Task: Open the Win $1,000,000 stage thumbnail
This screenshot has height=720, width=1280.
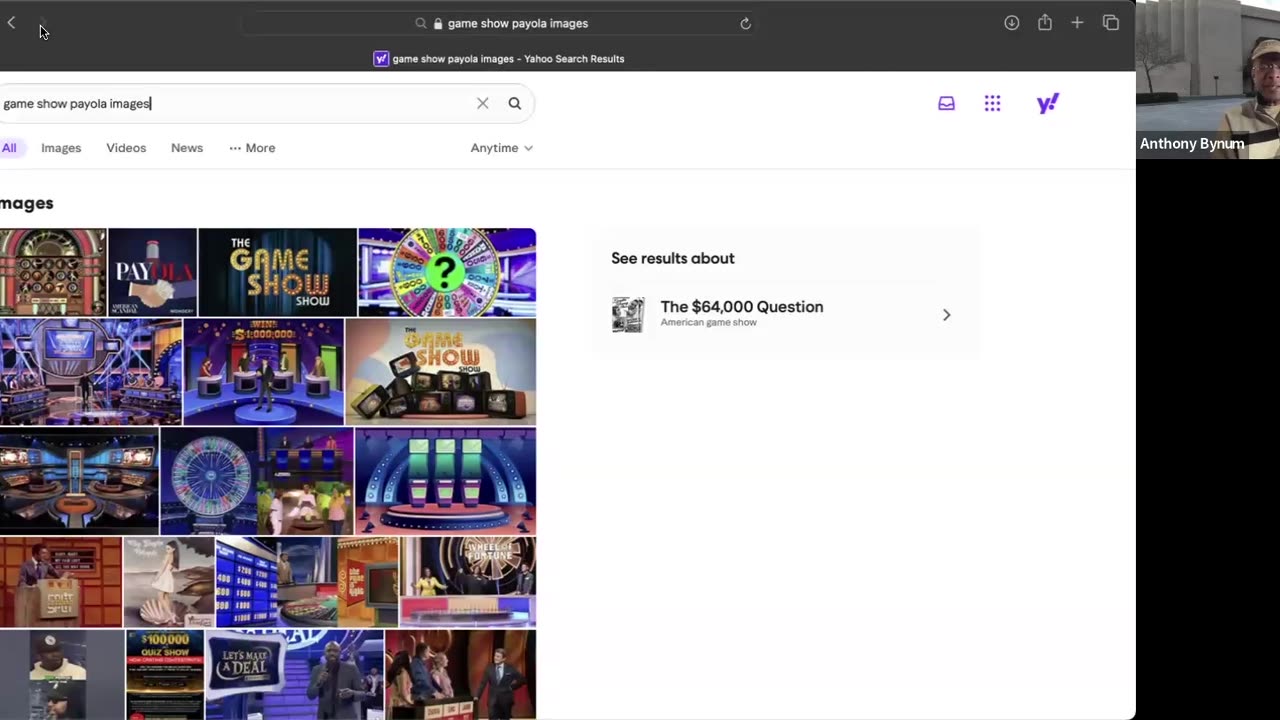Action: pos(263,372)
